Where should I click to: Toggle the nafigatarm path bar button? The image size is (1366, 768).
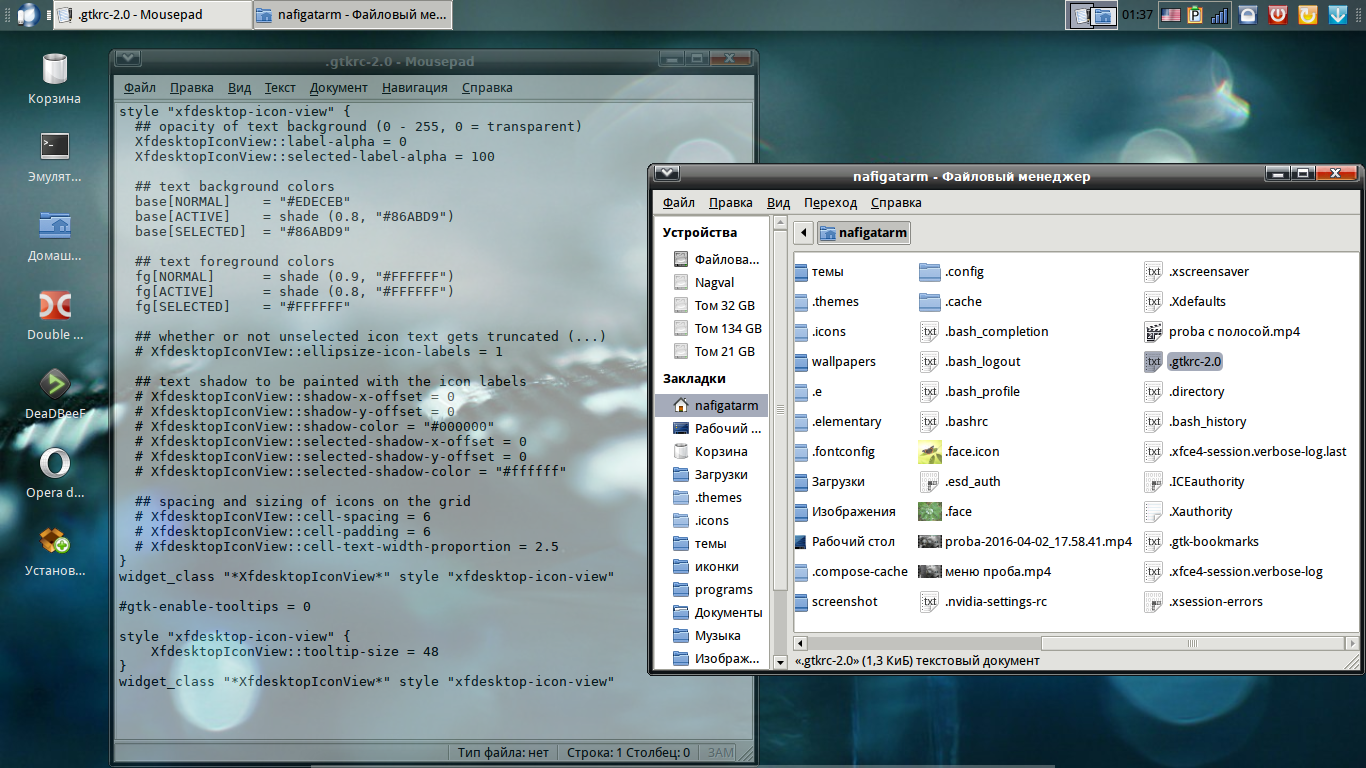pyautogui.click(x=864, y=233)
